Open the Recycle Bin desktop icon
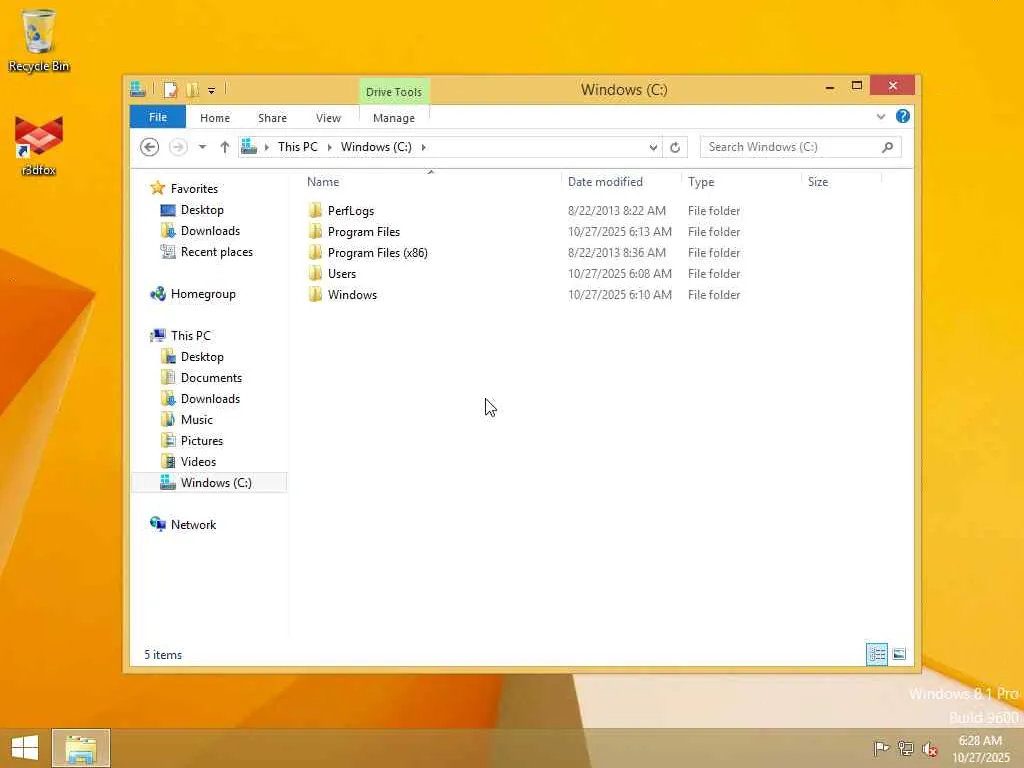 coord(38,40)
